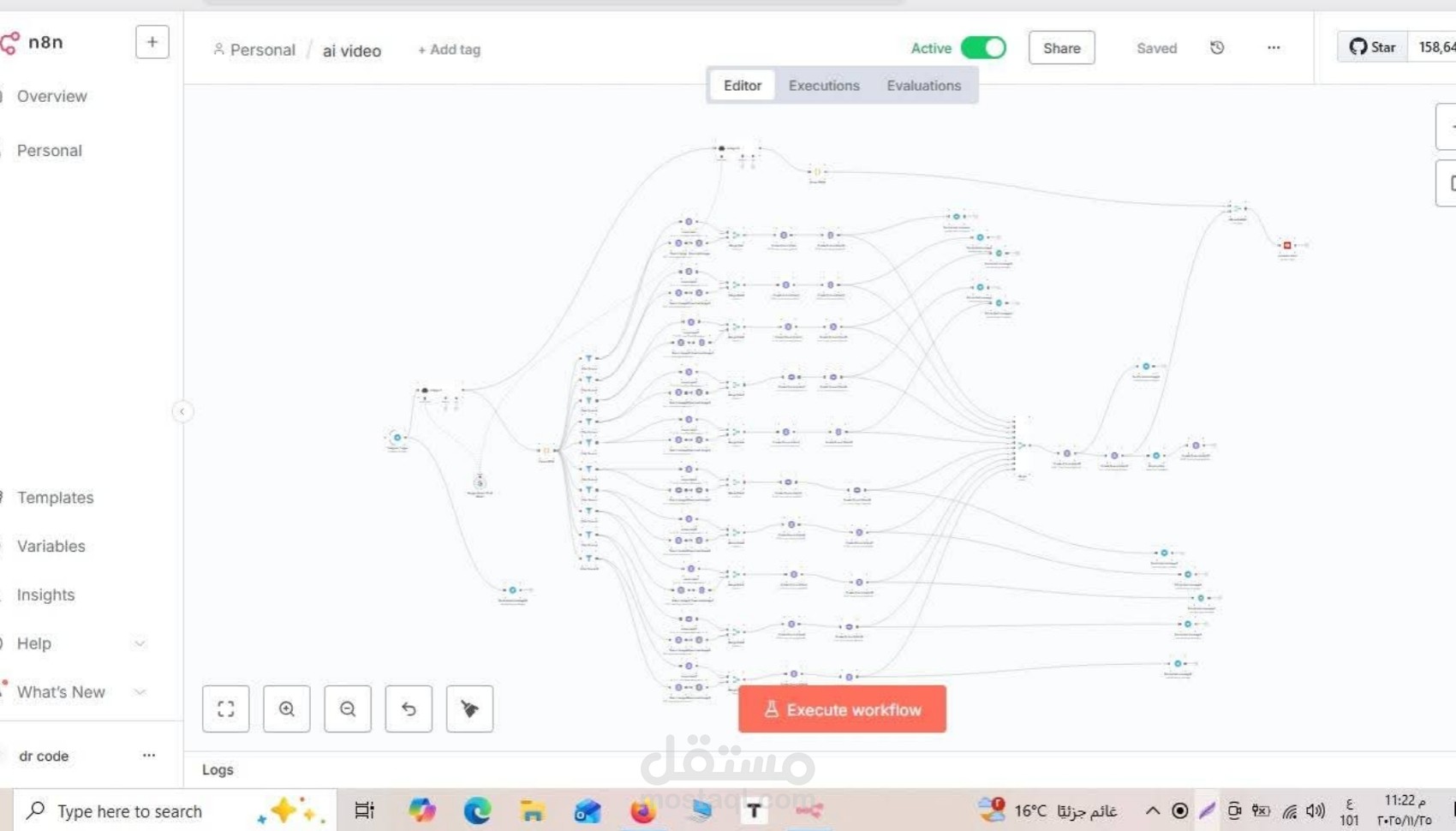This screenshot has height=831, width=1456.
Task: Expand the Help menu chevron
Action: tap(140, 643)
